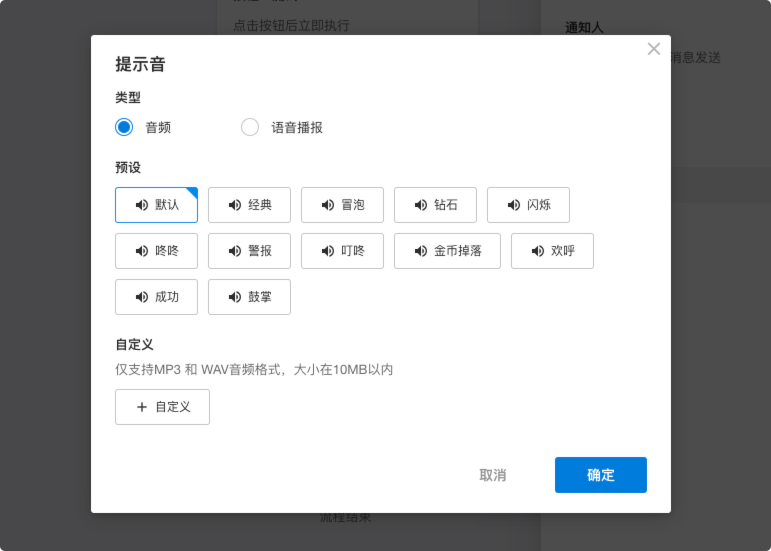The width and height of the screenshot is (771, 551).
Task: Choose the 金币掉落 sound preset
Action: (x=447, y=251)
